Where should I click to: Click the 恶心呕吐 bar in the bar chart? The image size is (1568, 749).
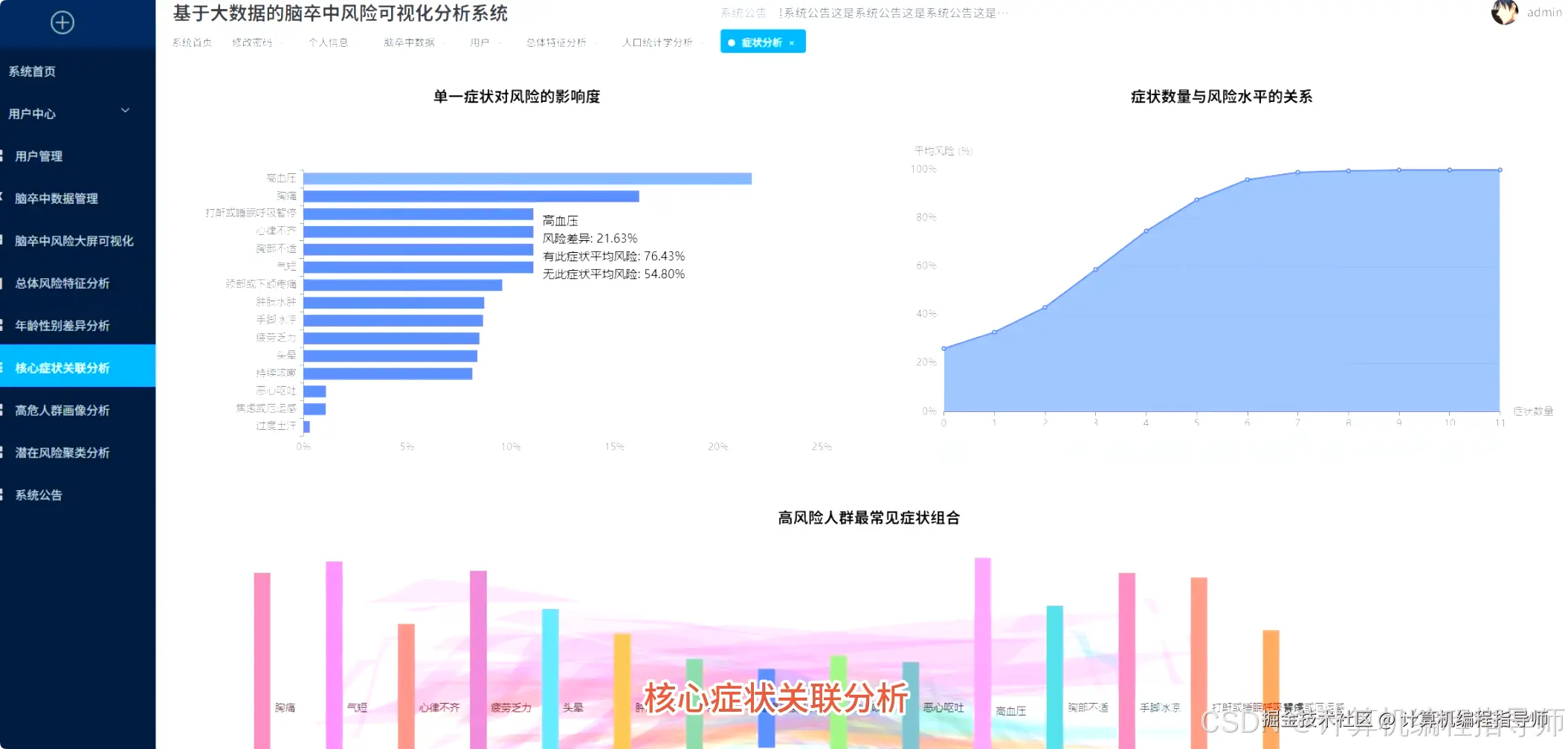coord(314,391)
